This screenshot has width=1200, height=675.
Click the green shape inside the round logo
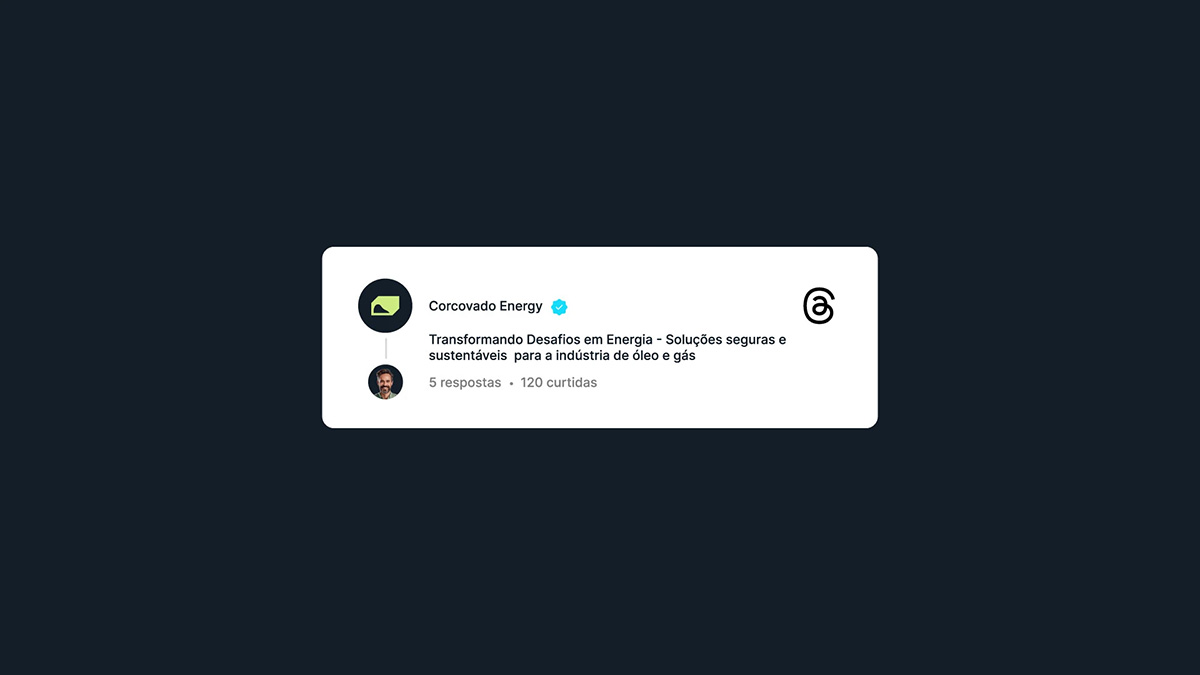(385, 306)
